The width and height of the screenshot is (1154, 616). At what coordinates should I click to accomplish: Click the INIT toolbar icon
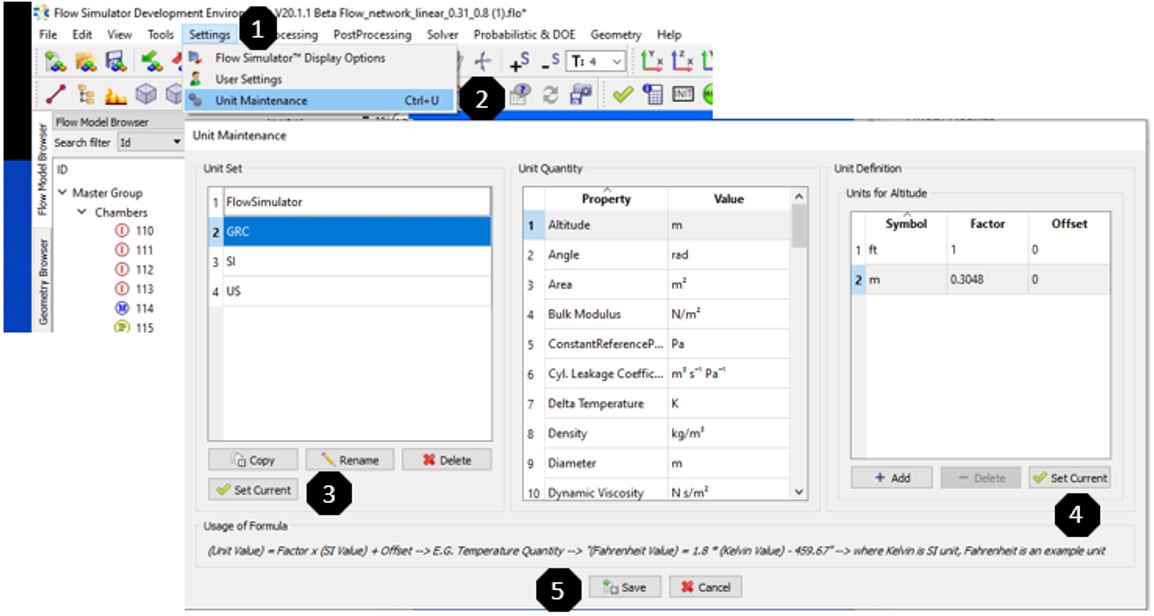click(x=683, y=94)
